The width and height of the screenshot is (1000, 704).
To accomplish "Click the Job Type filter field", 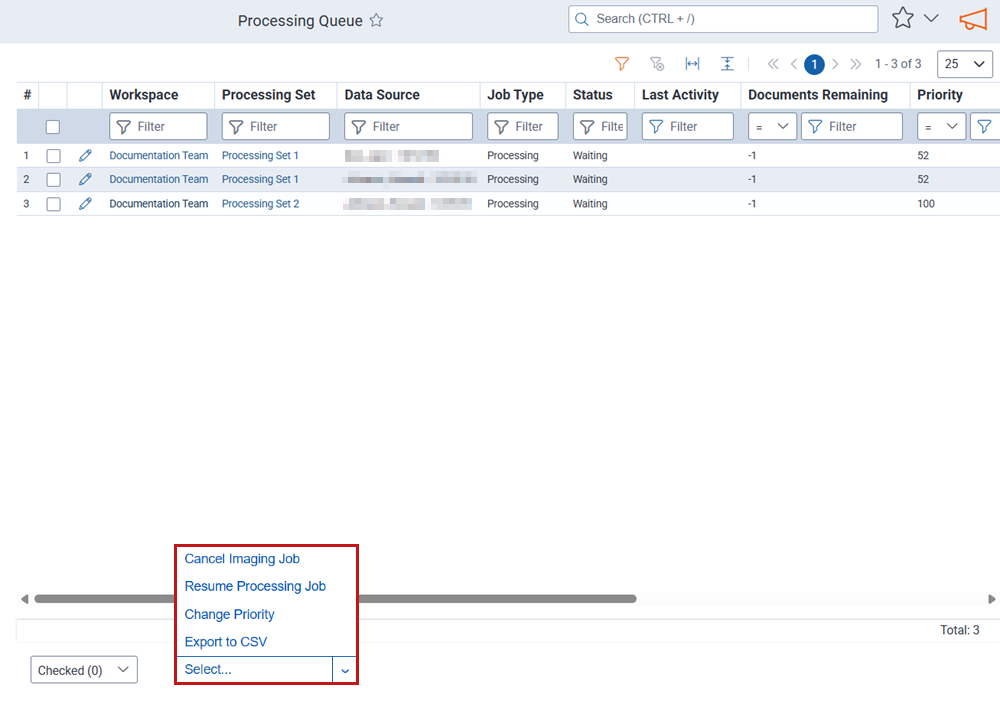I will pyautogui.click(x=523, y=126).
